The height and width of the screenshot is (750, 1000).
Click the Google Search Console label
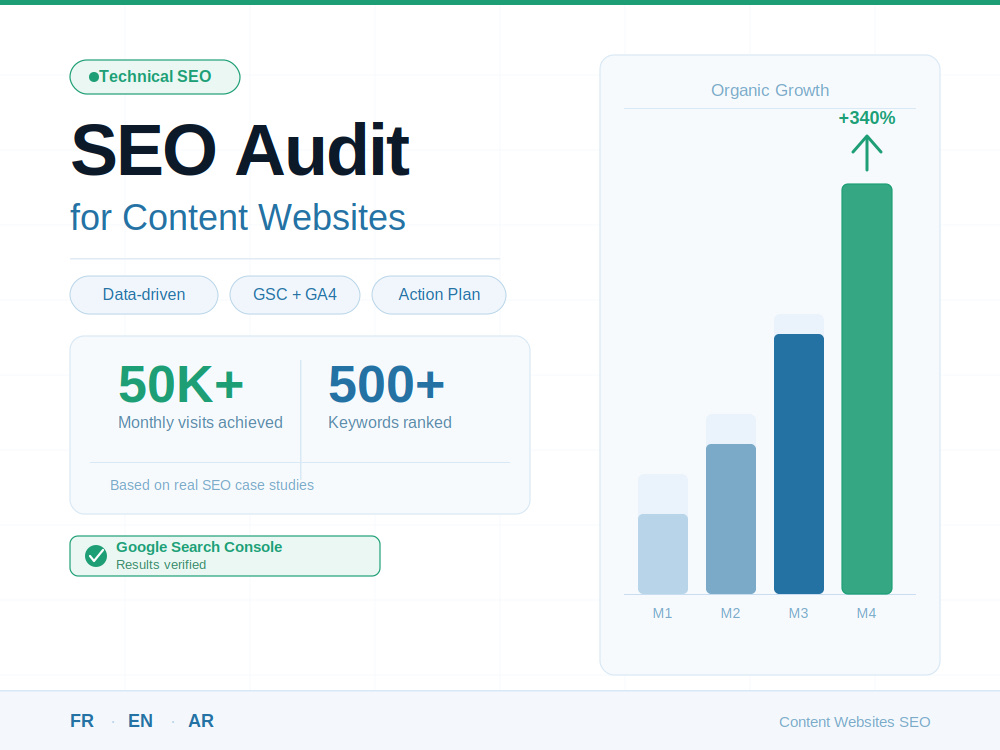[x=199, y=547]
